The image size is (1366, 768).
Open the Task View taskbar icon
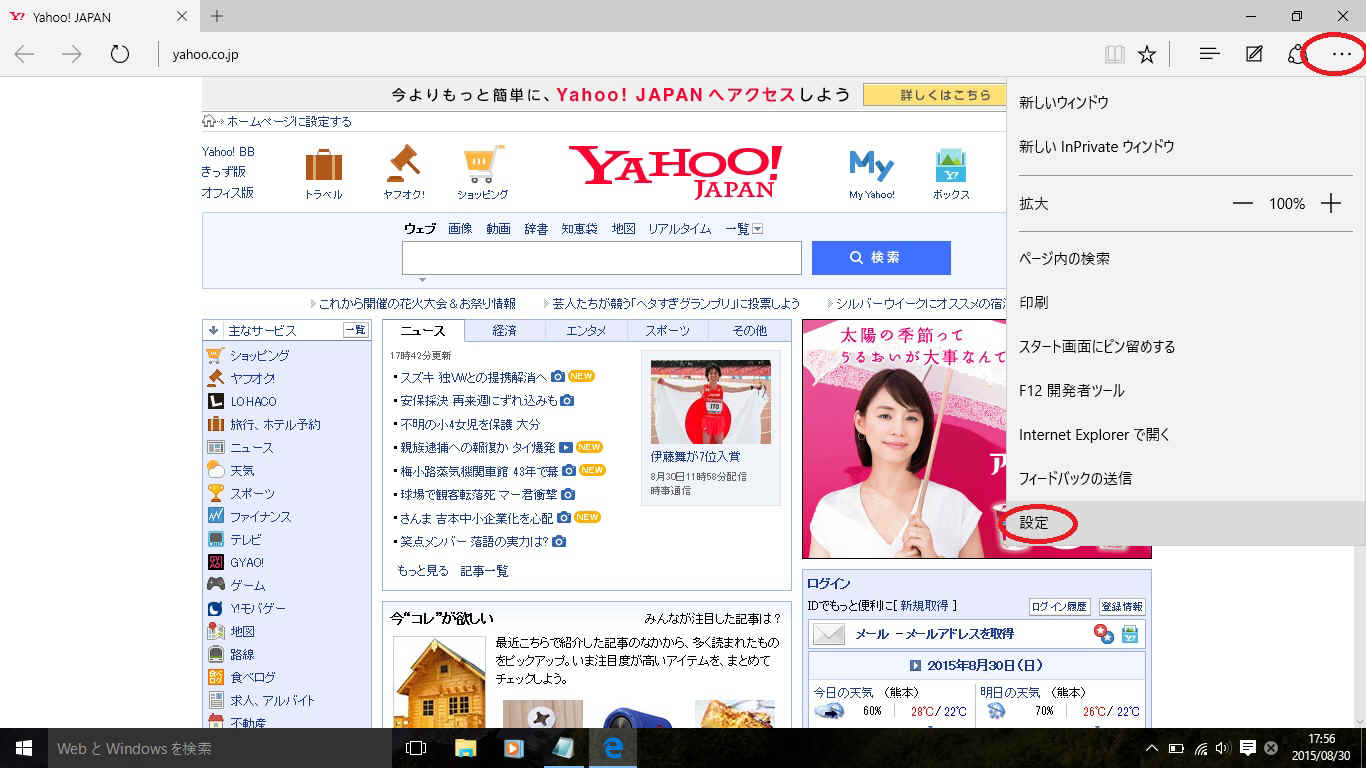tap(416, 748)
